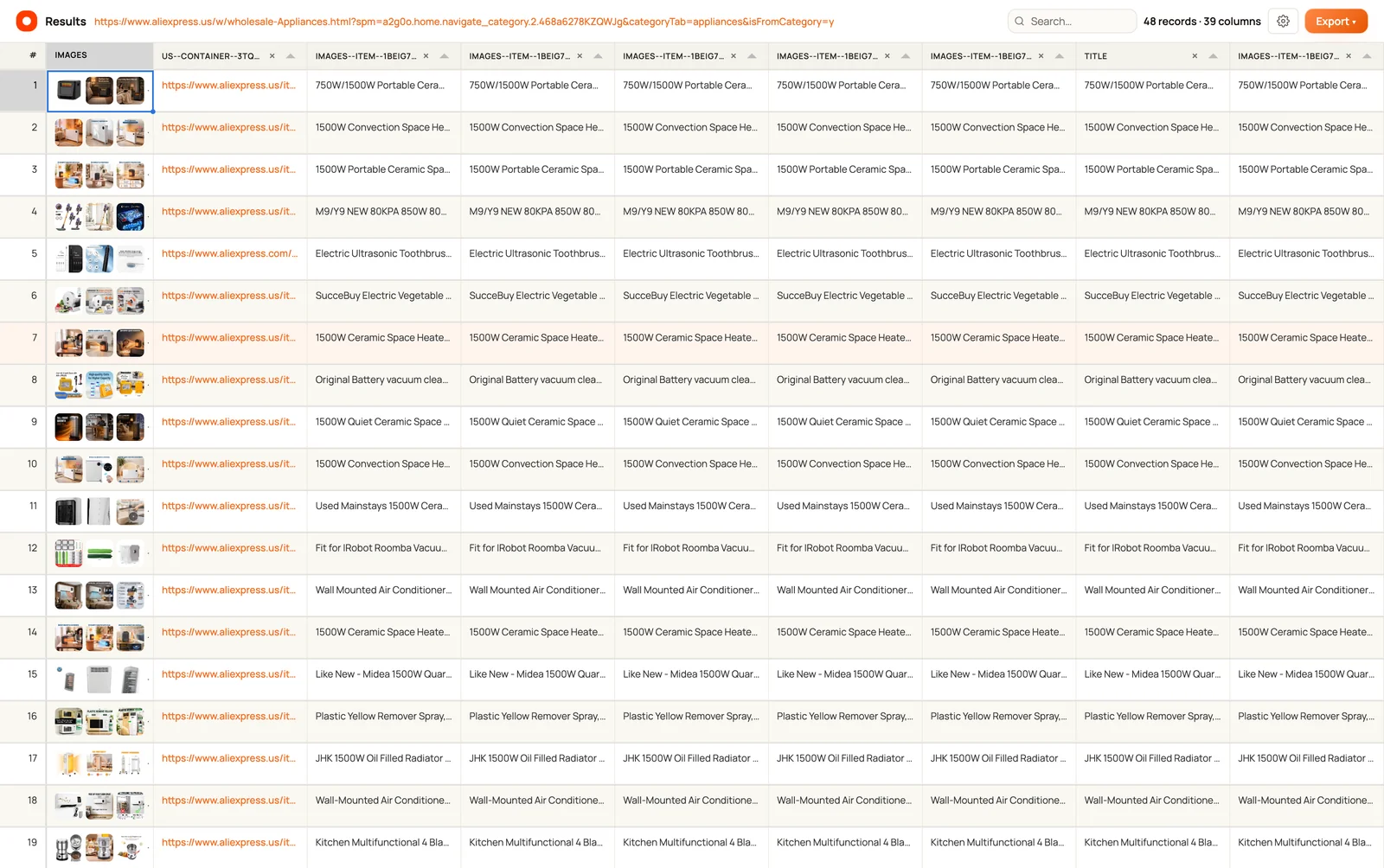Select the image thumbnails in row 16
The height and width of the screenshot is (868, 1384).
(x=100, y=722)
